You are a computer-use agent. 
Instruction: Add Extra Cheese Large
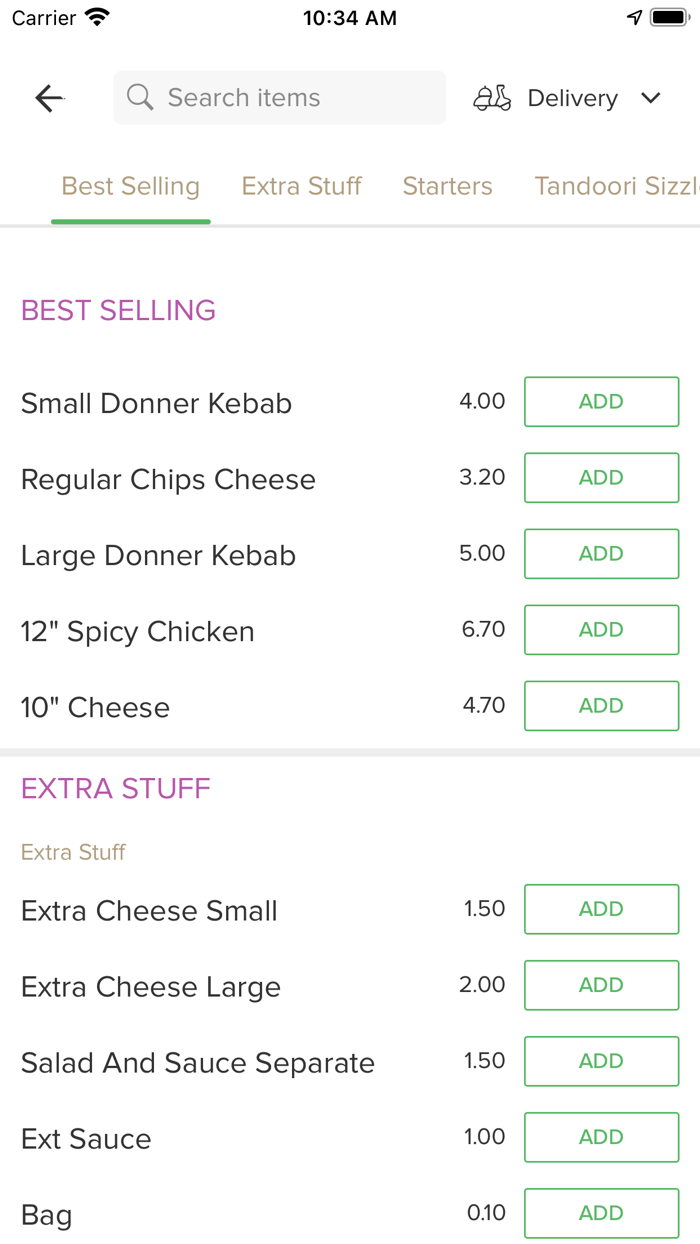601,985
